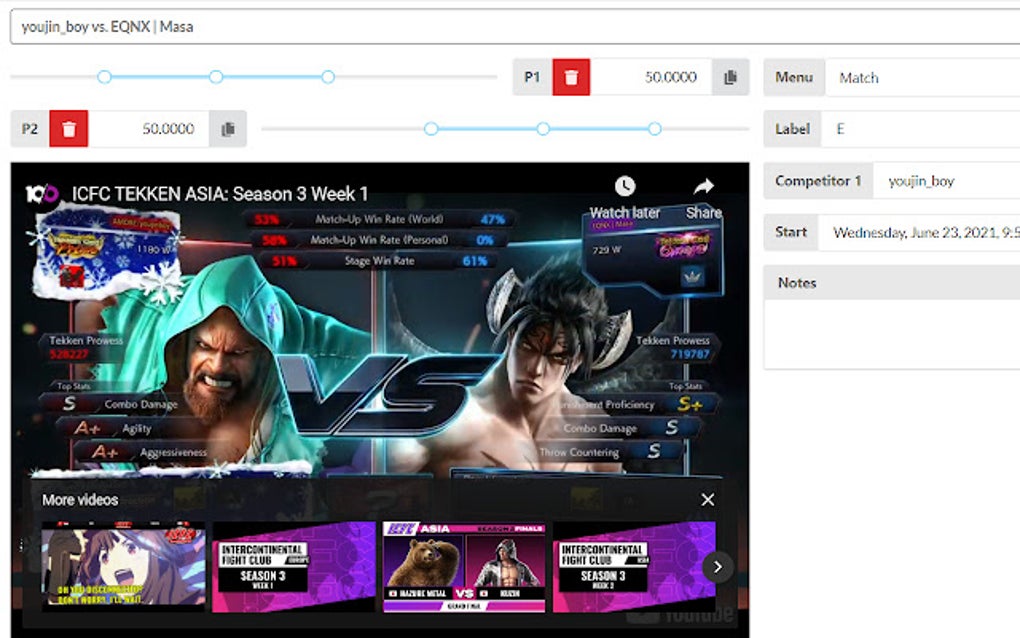Dismiss the More videos overlay
This screenshot has width=1020, height=638.
tap(707, 499)
